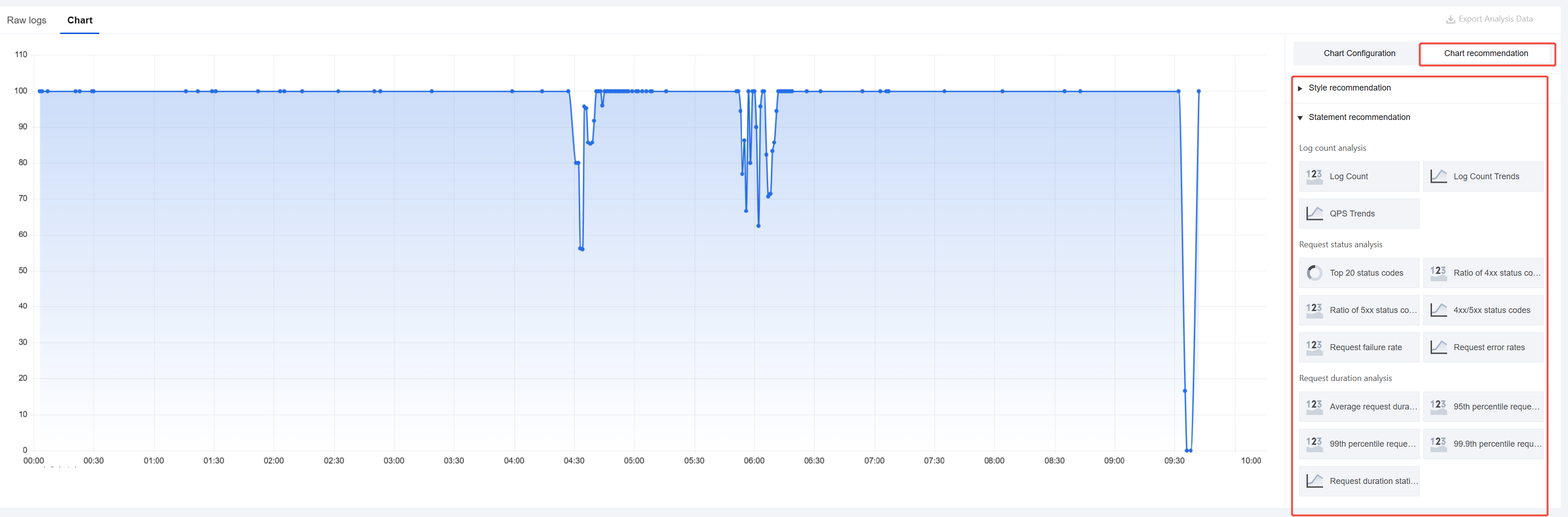Click the QPS Trends line chart icon
Viewport: 1568px width, 517px height.
[1314, 214]
